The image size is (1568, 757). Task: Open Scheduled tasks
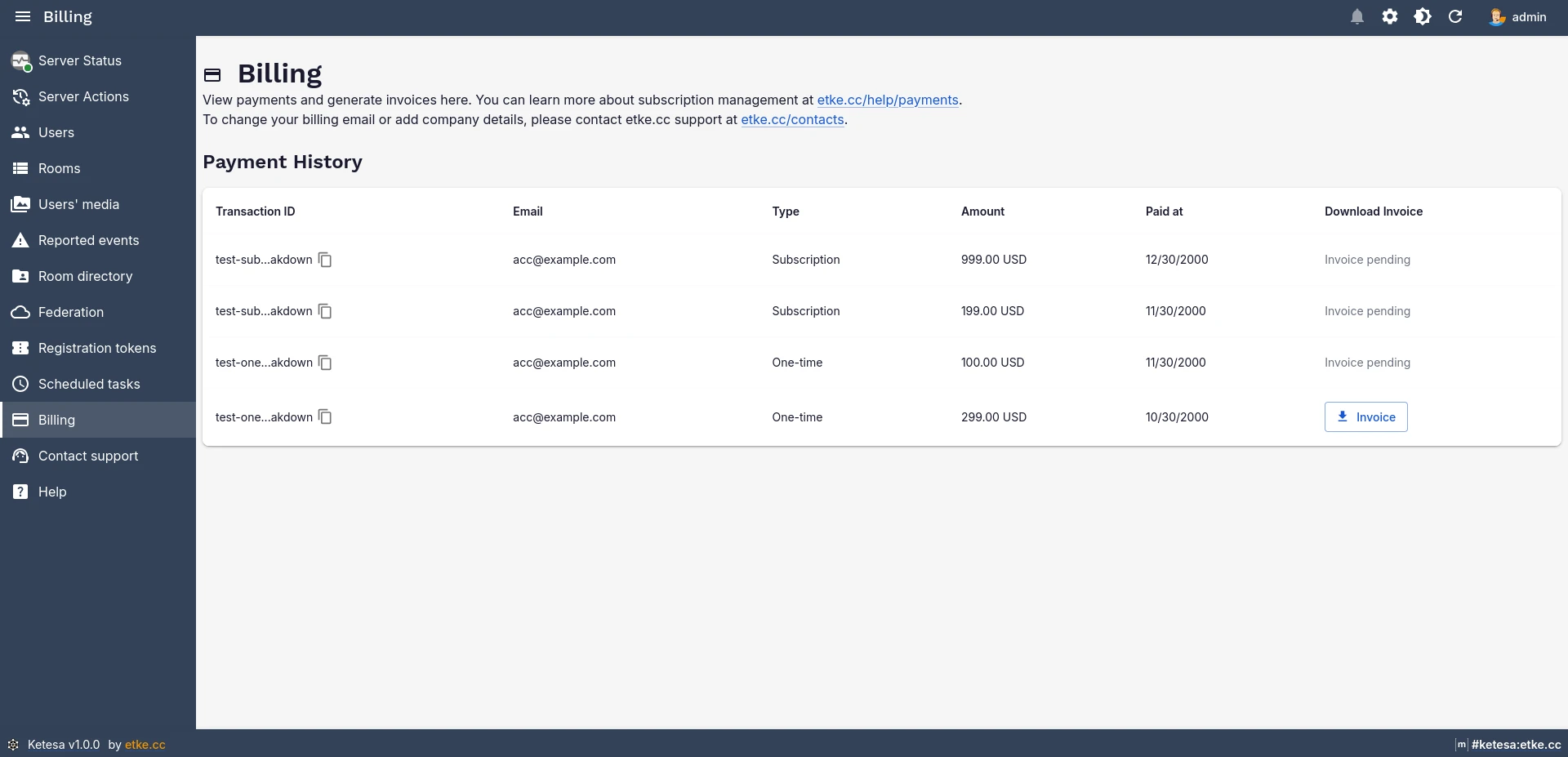pyautogui.click(x=90, y=384)
